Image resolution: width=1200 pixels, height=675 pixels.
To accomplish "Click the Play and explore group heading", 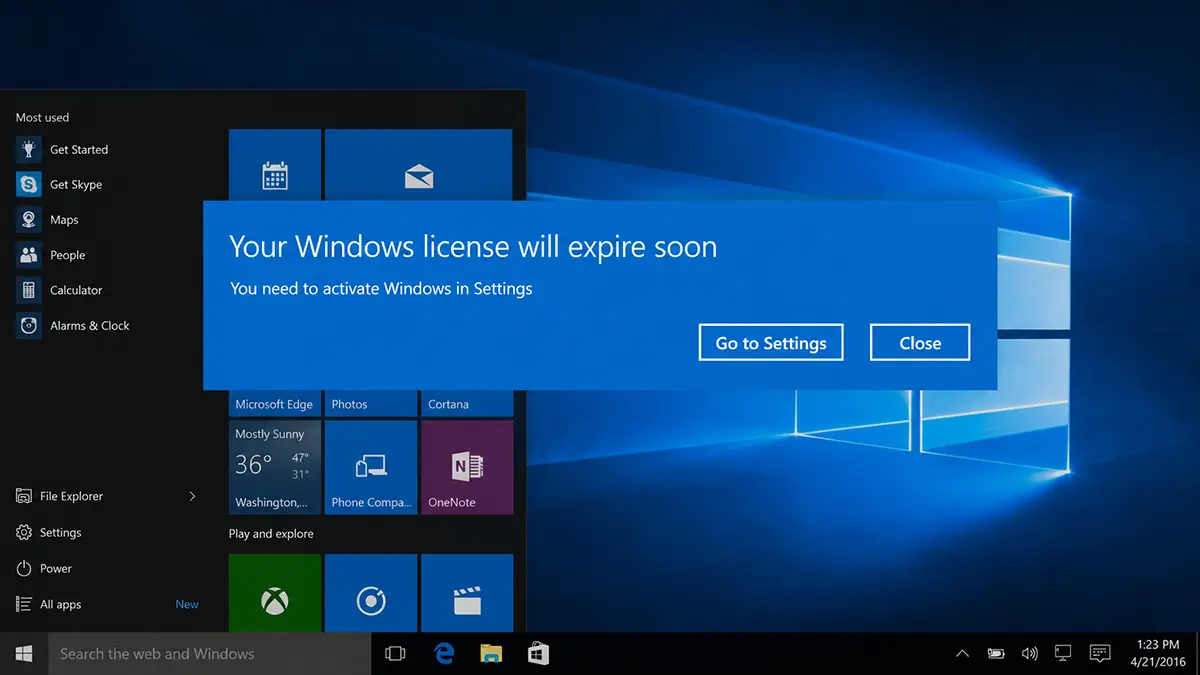I will (271, 534).
